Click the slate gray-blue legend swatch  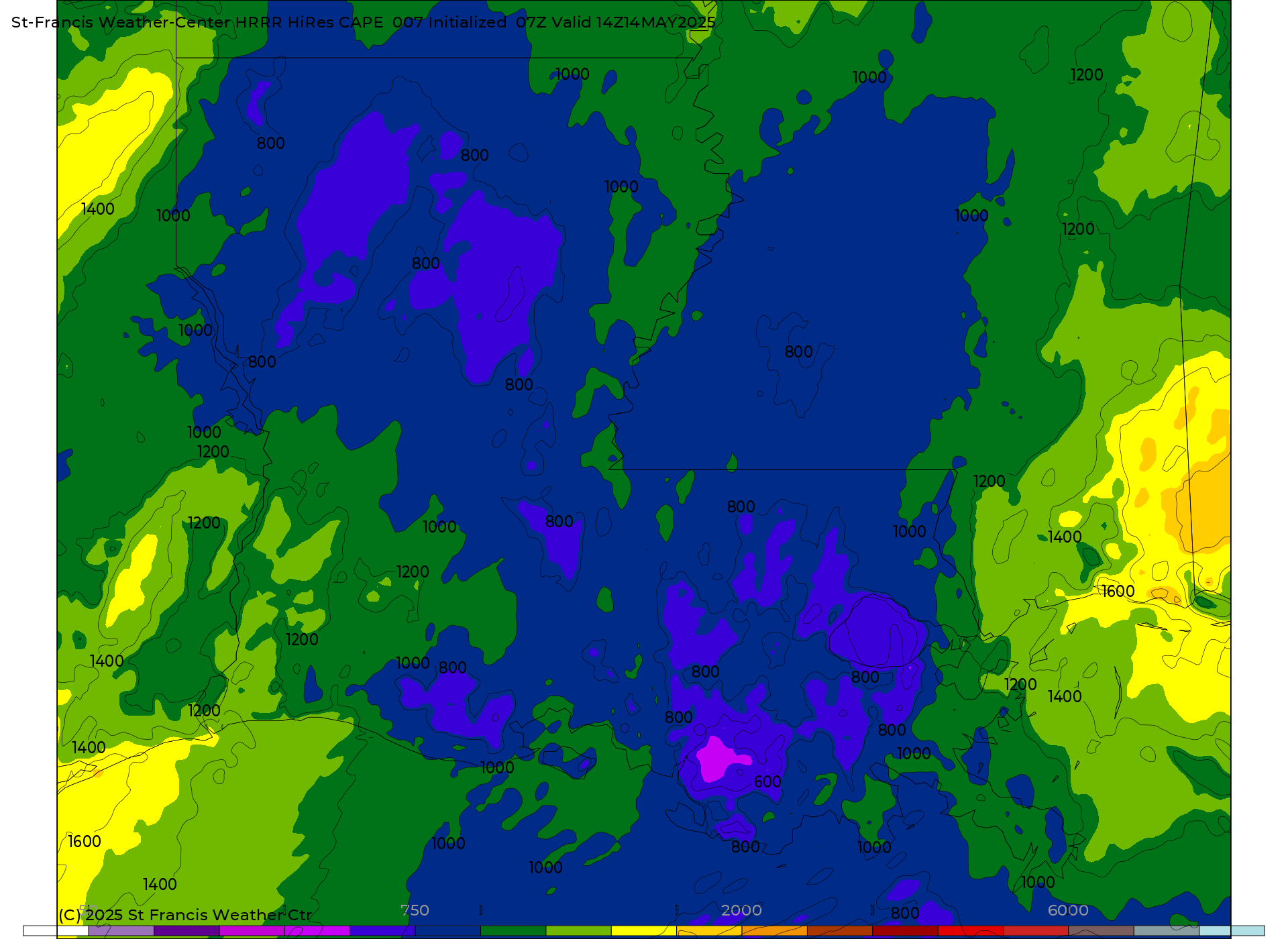1166,931
